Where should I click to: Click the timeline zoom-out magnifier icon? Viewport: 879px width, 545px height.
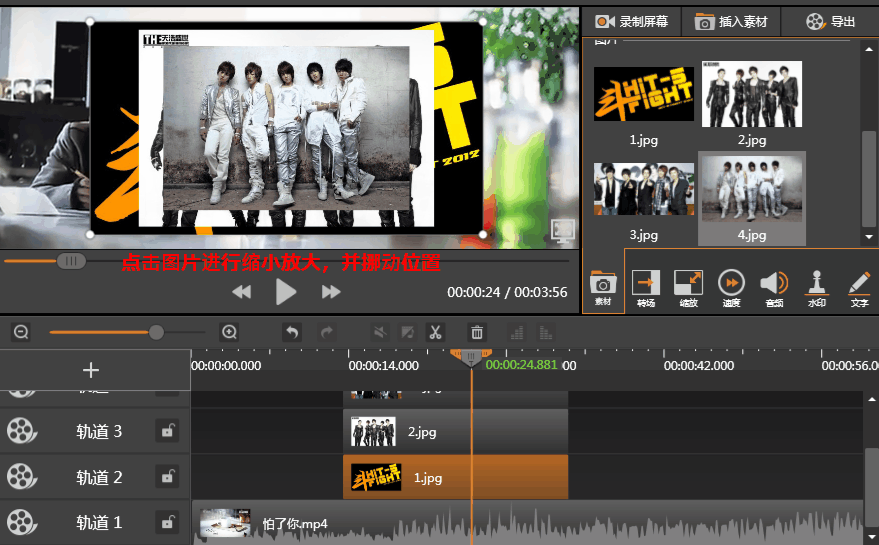[x=21, y=332]
